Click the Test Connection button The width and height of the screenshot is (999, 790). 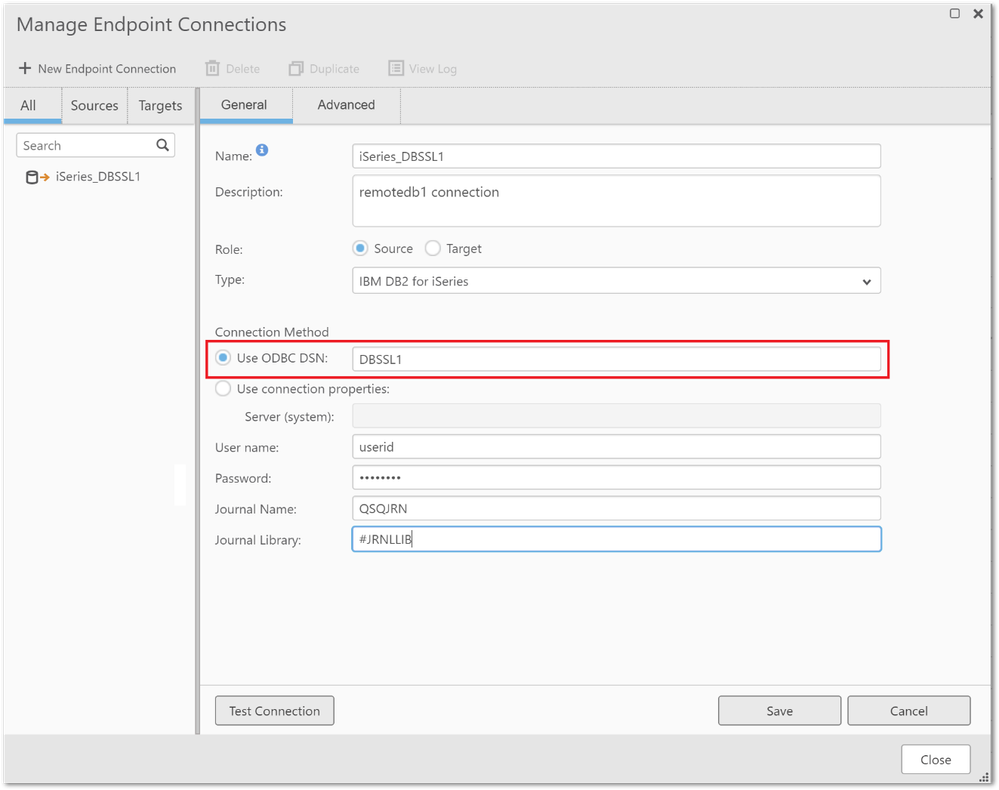(x=274, y=710)
